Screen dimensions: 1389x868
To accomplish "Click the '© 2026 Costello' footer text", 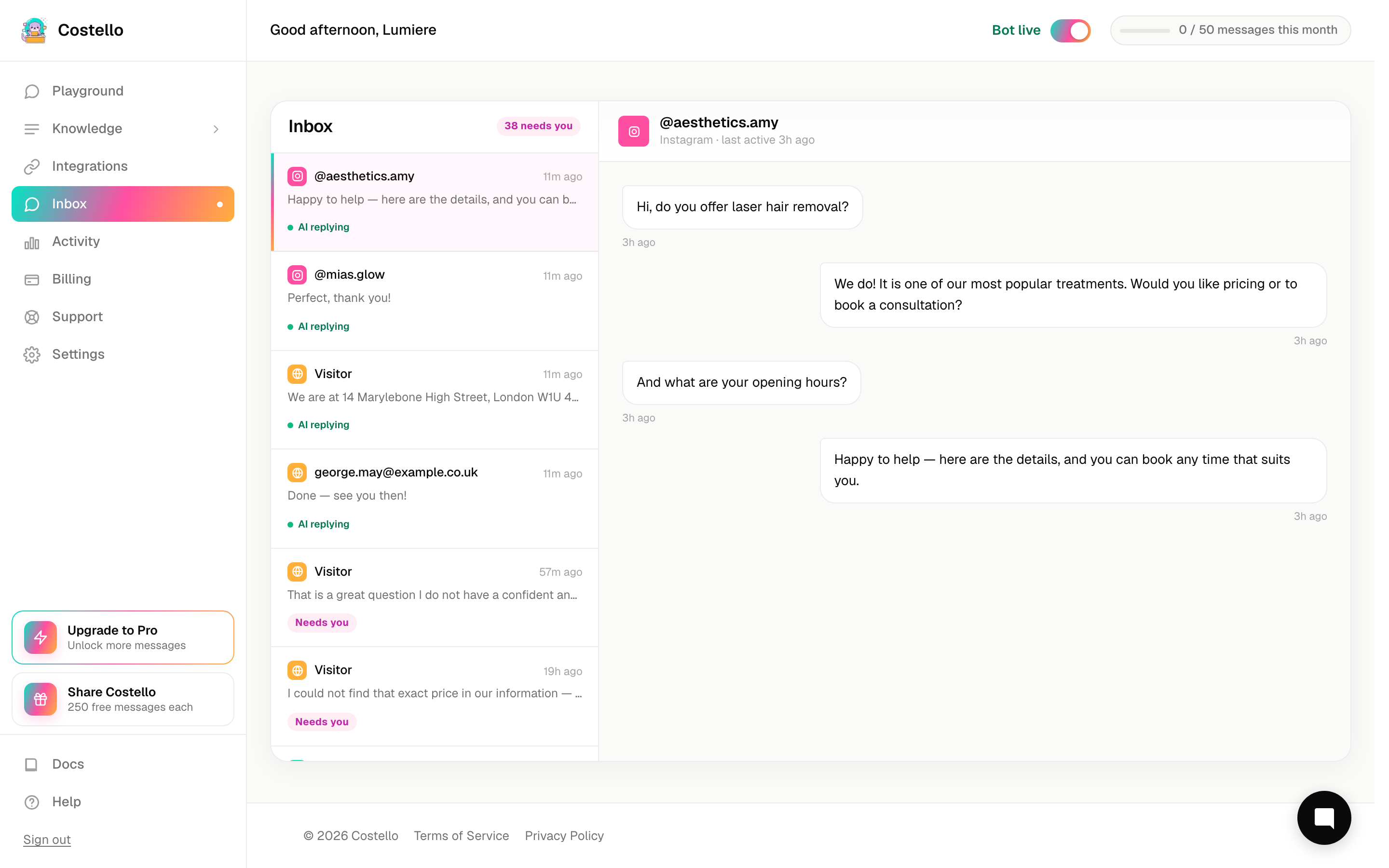I will click(x=351, y=836).
